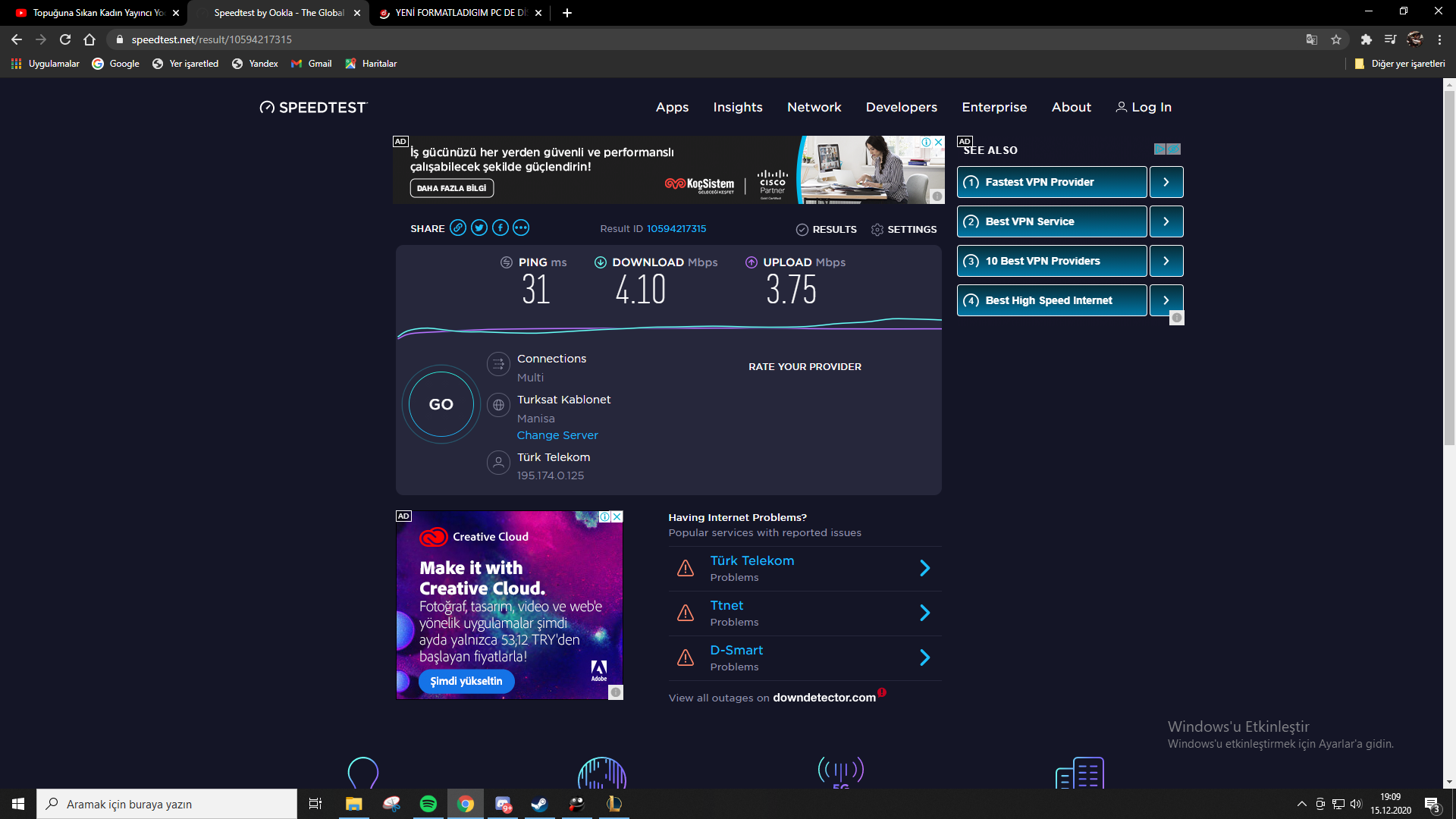Go to browser home page

[89, 39]
